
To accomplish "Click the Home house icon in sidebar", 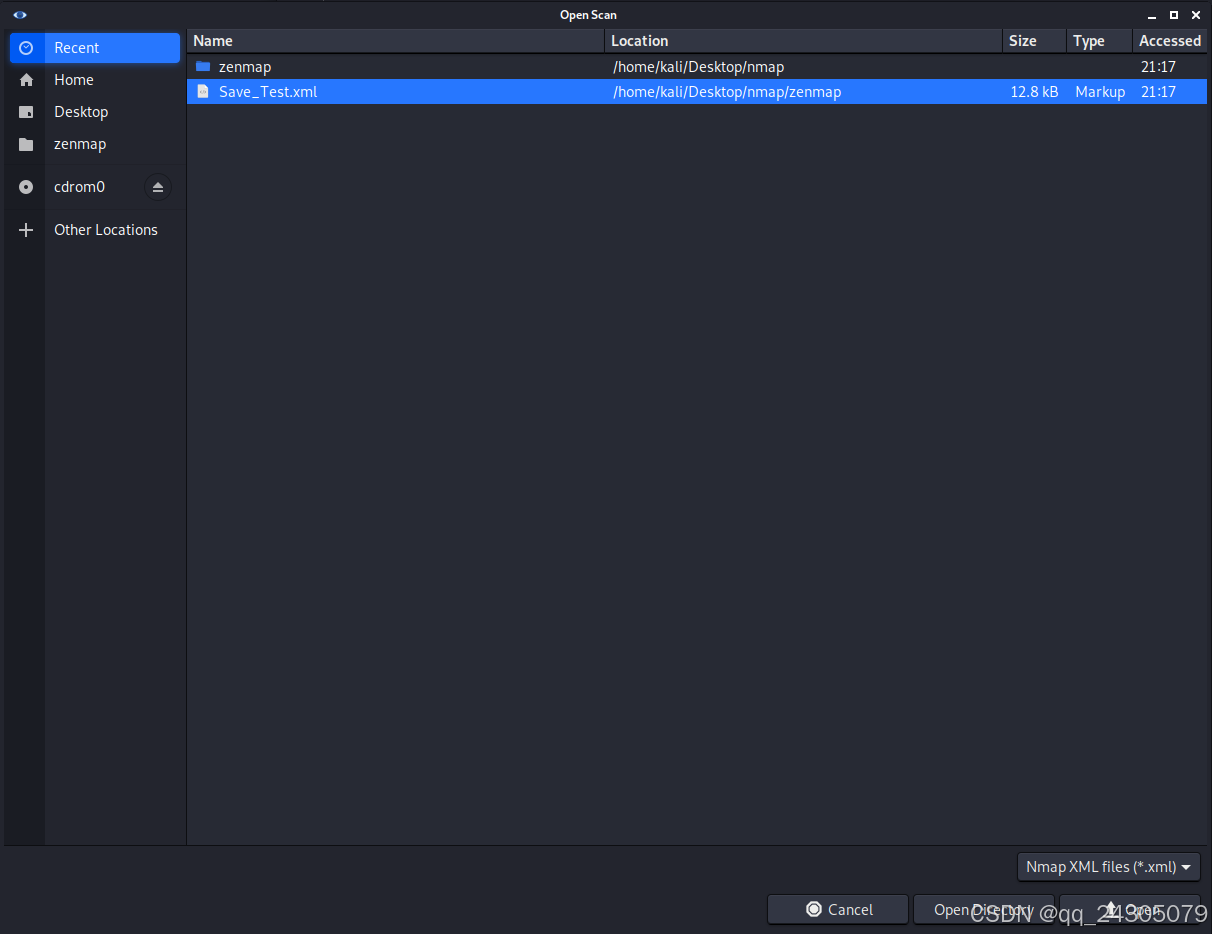I will pyautogui.click(x=26, y=80).
